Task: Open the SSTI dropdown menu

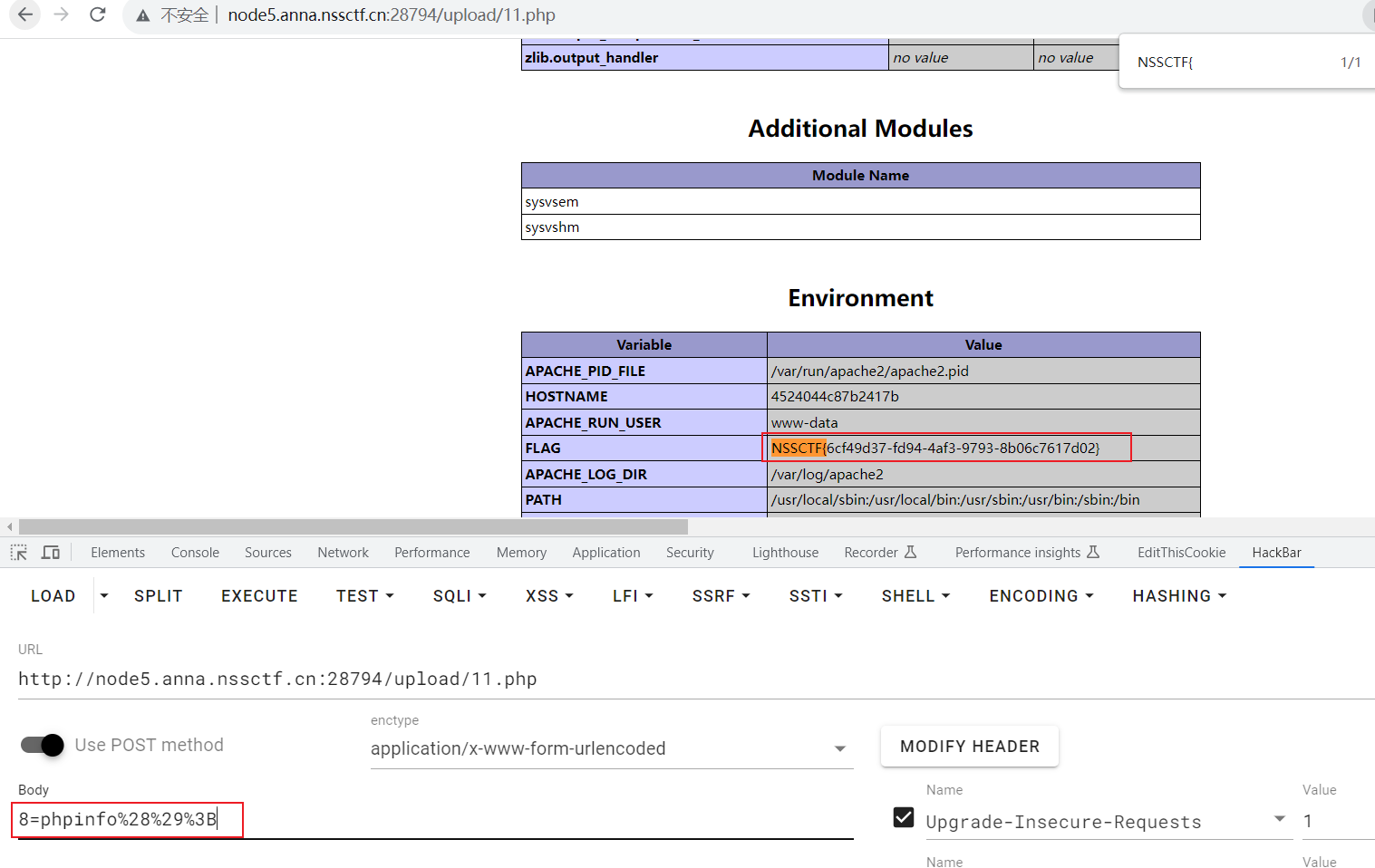Action: pyautogui.click(x=816, y=596)
